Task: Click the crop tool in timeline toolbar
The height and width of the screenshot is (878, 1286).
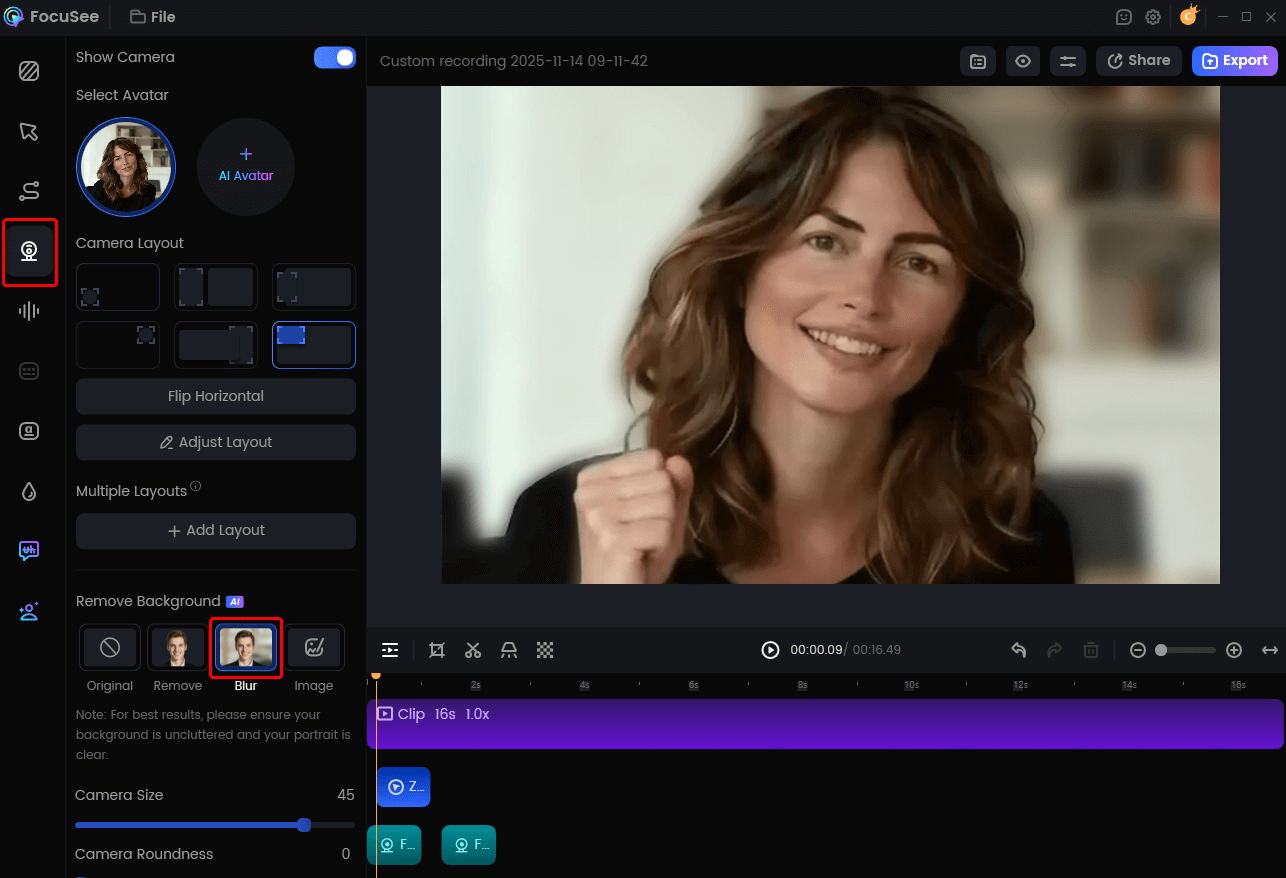Action: [x=437, y=650]
